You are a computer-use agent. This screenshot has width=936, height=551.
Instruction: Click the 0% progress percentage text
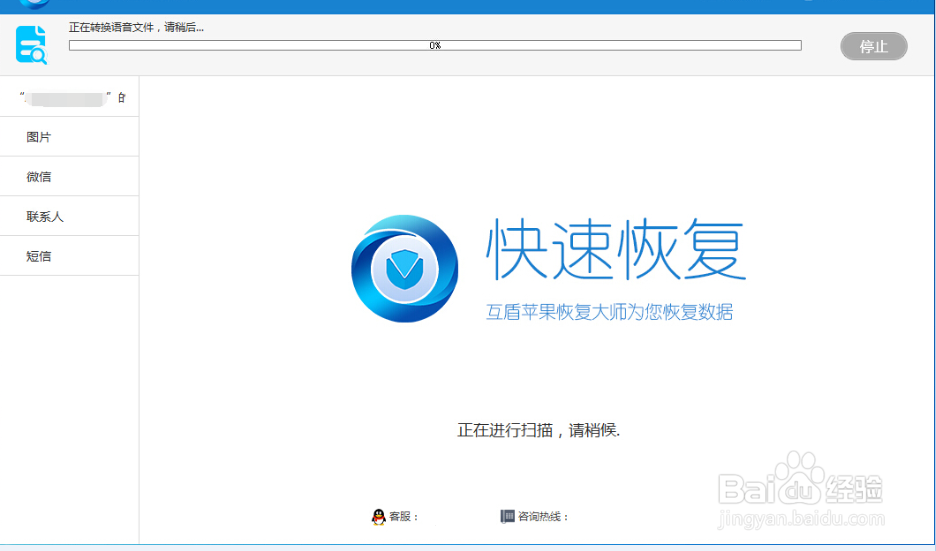click(x=435, y=45)
